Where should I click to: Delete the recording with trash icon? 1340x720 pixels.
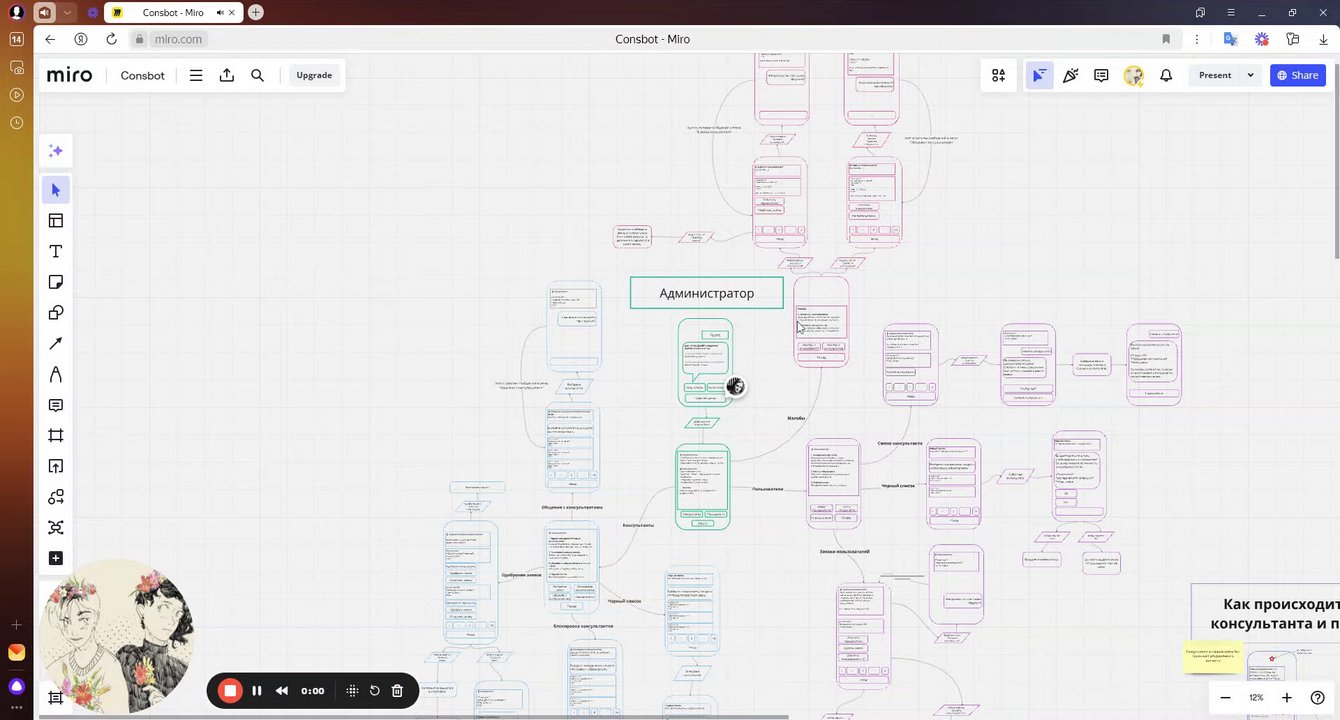(397, 690)
